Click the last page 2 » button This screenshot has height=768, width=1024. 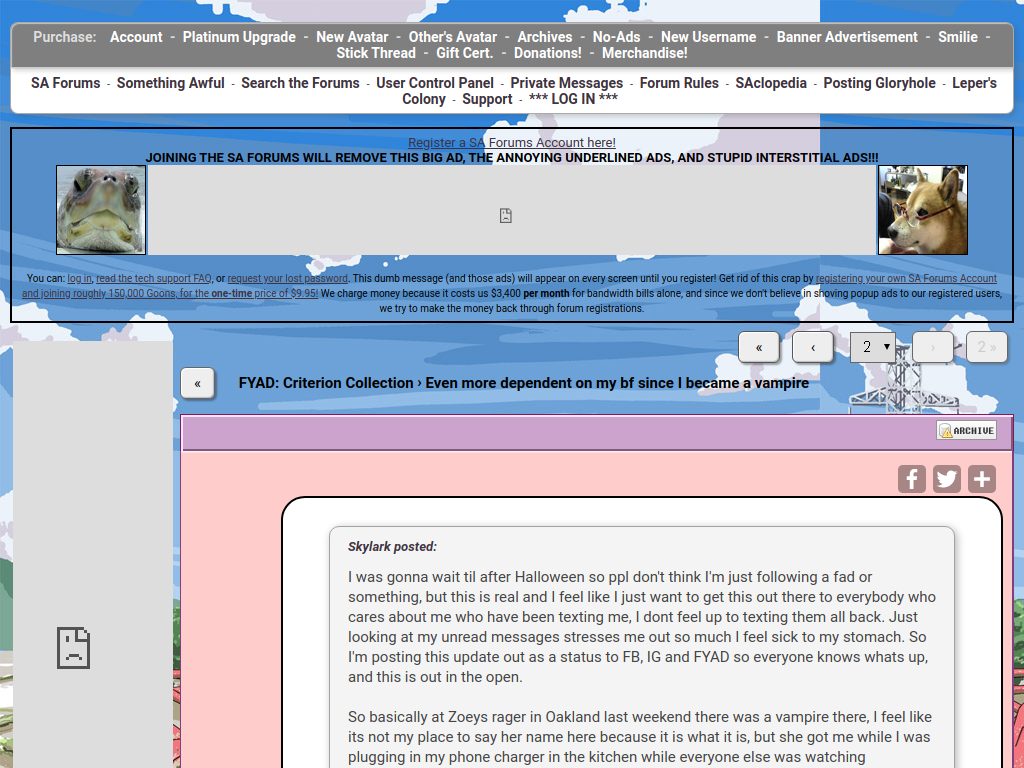click(986, 347)
